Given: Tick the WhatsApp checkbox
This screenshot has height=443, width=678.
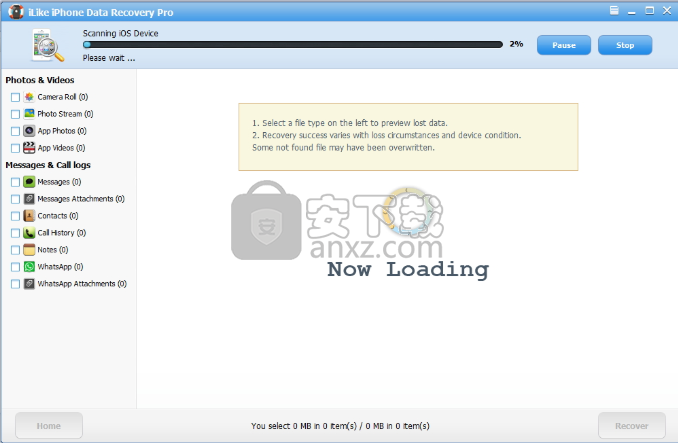Looking at the screenshot, I should tap(15, 267).
